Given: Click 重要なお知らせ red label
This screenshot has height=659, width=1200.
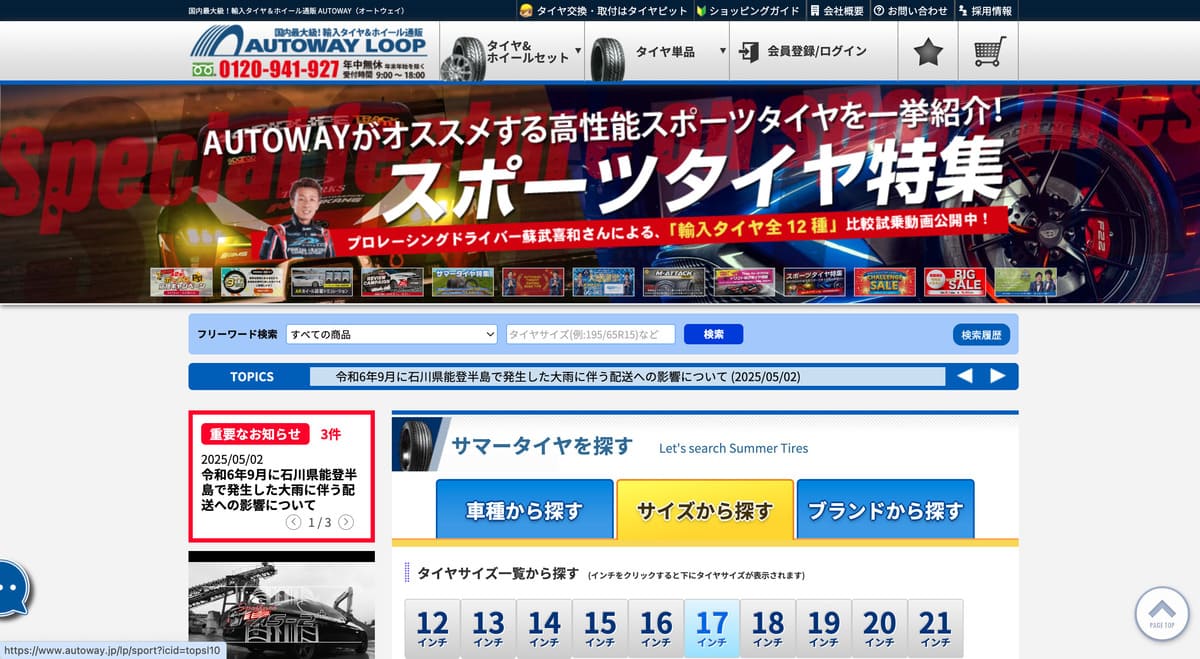Looking at the screenshot, I should click(255, 434).
